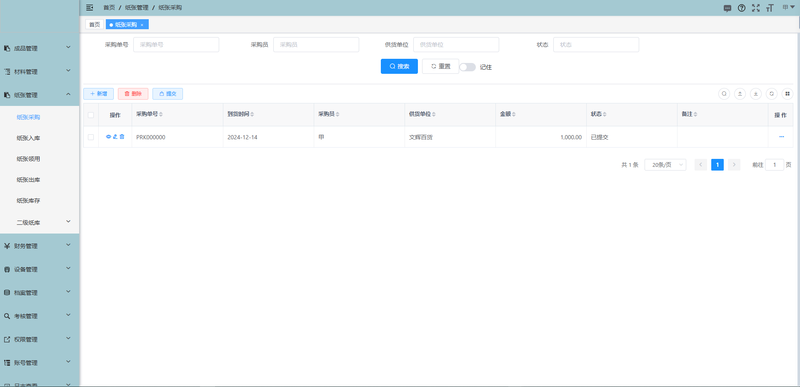
Task: Switch to the 首页 tab
Action: [x=94, y=24]
